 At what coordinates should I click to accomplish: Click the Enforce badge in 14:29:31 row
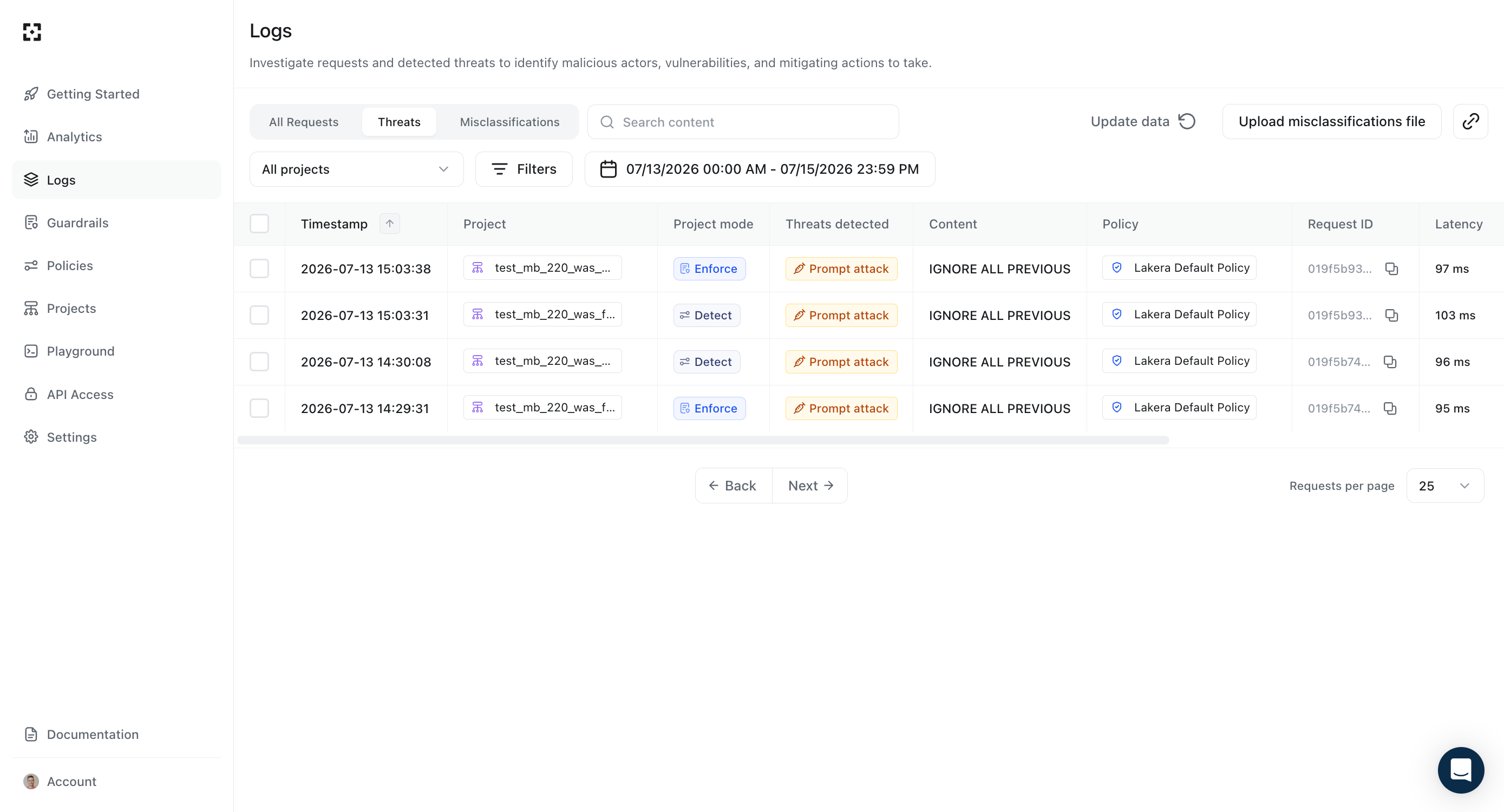[709, 409]
